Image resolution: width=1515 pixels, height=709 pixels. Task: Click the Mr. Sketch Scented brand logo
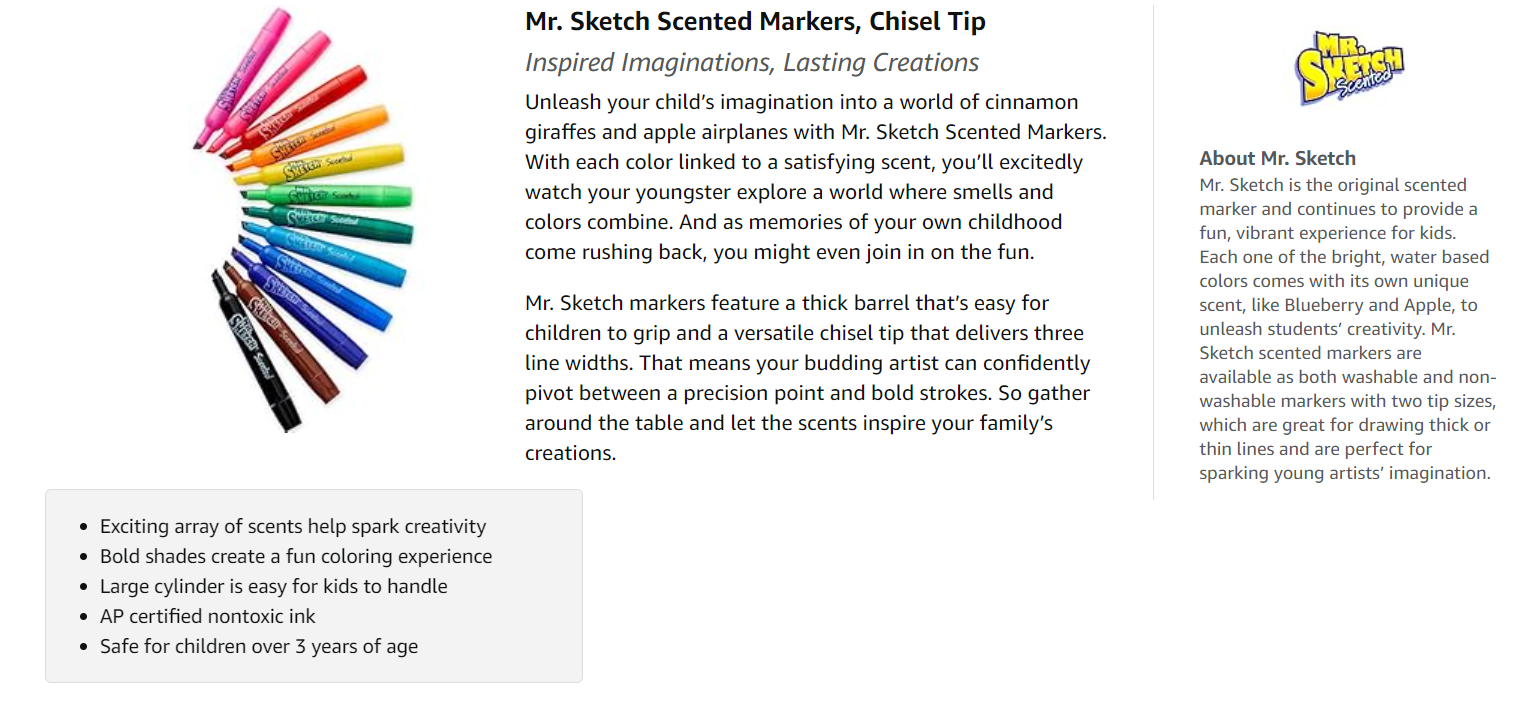click(1349, 67)
